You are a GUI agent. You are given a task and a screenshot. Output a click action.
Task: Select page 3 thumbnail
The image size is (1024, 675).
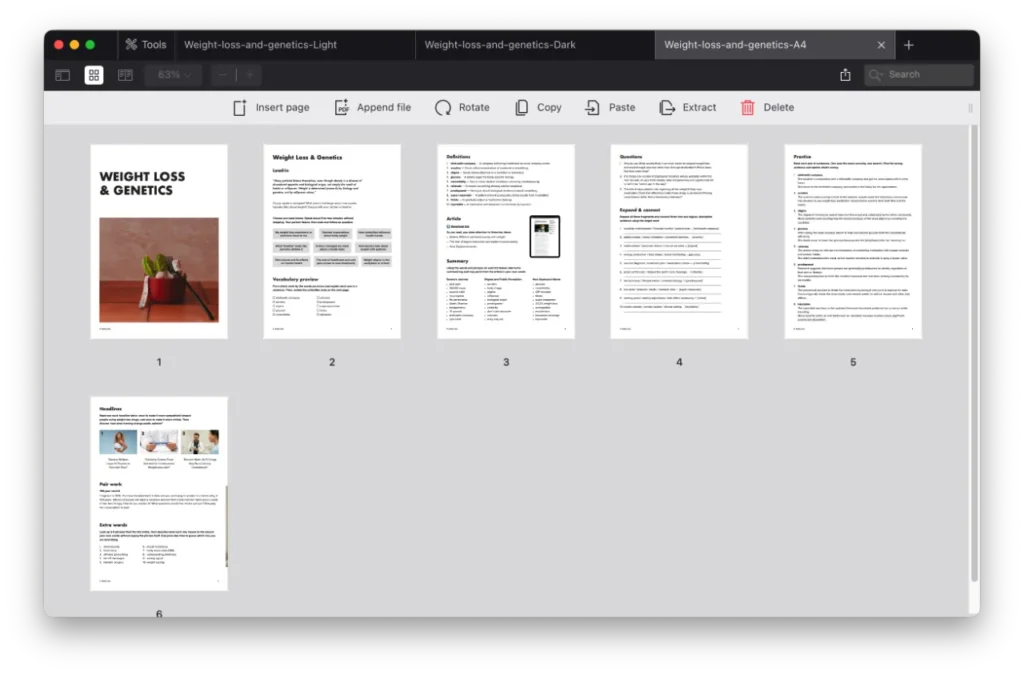pos(505,240)
